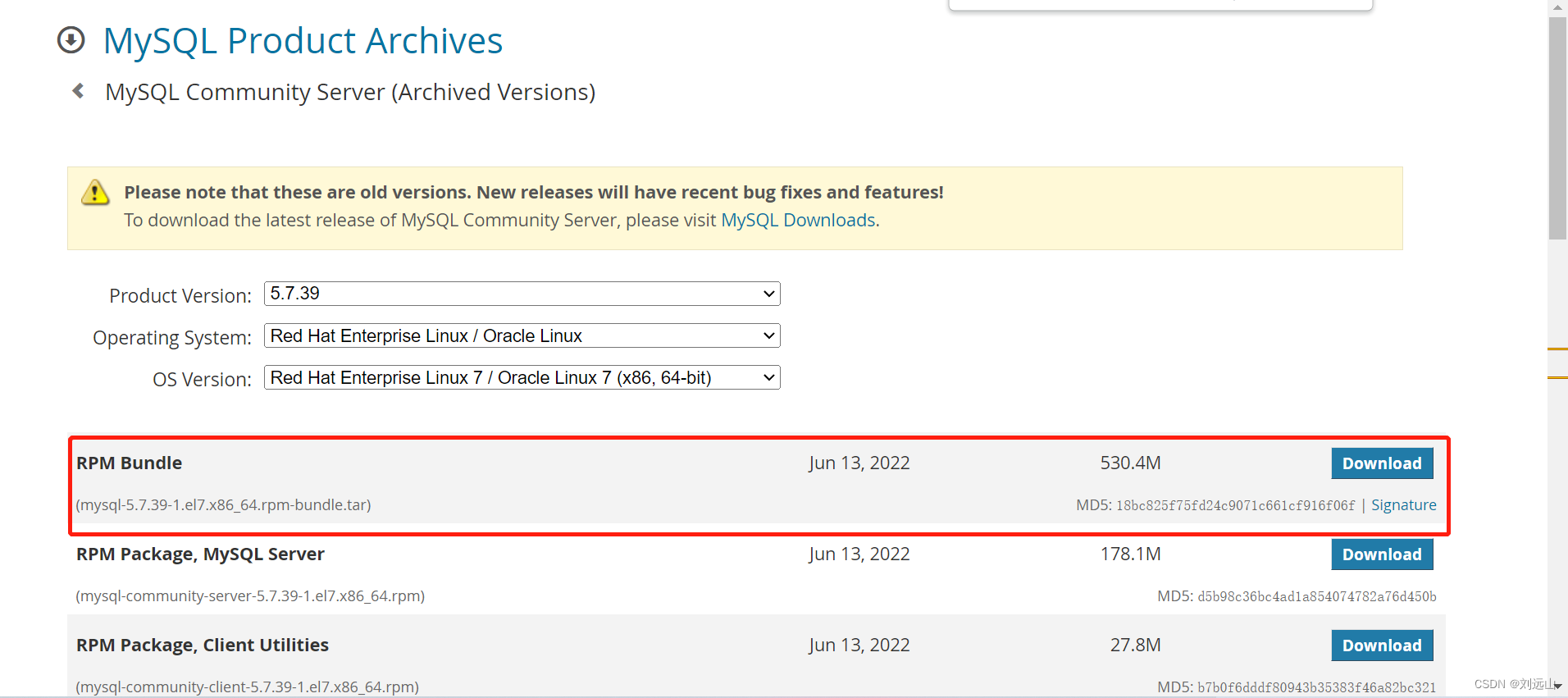Click the Operating System label
Viewport: 1568px width, 698px height.
tap(172, 337)
